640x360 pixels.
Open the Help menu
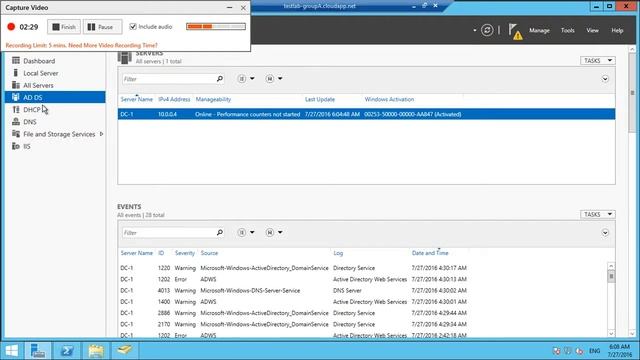617,30
